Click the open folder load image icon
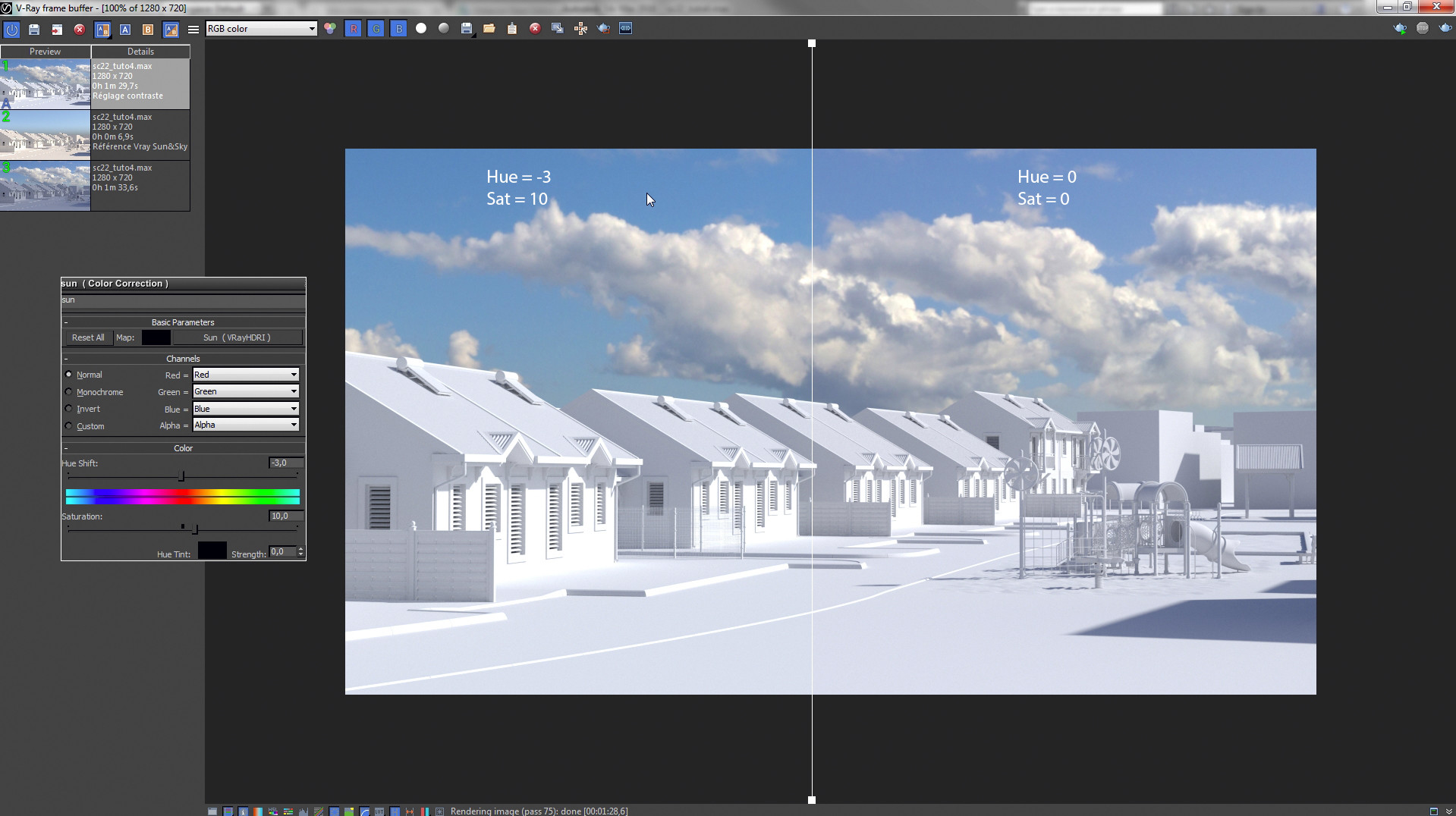This screenshot has width=1456, height=816. click(489, 28)
